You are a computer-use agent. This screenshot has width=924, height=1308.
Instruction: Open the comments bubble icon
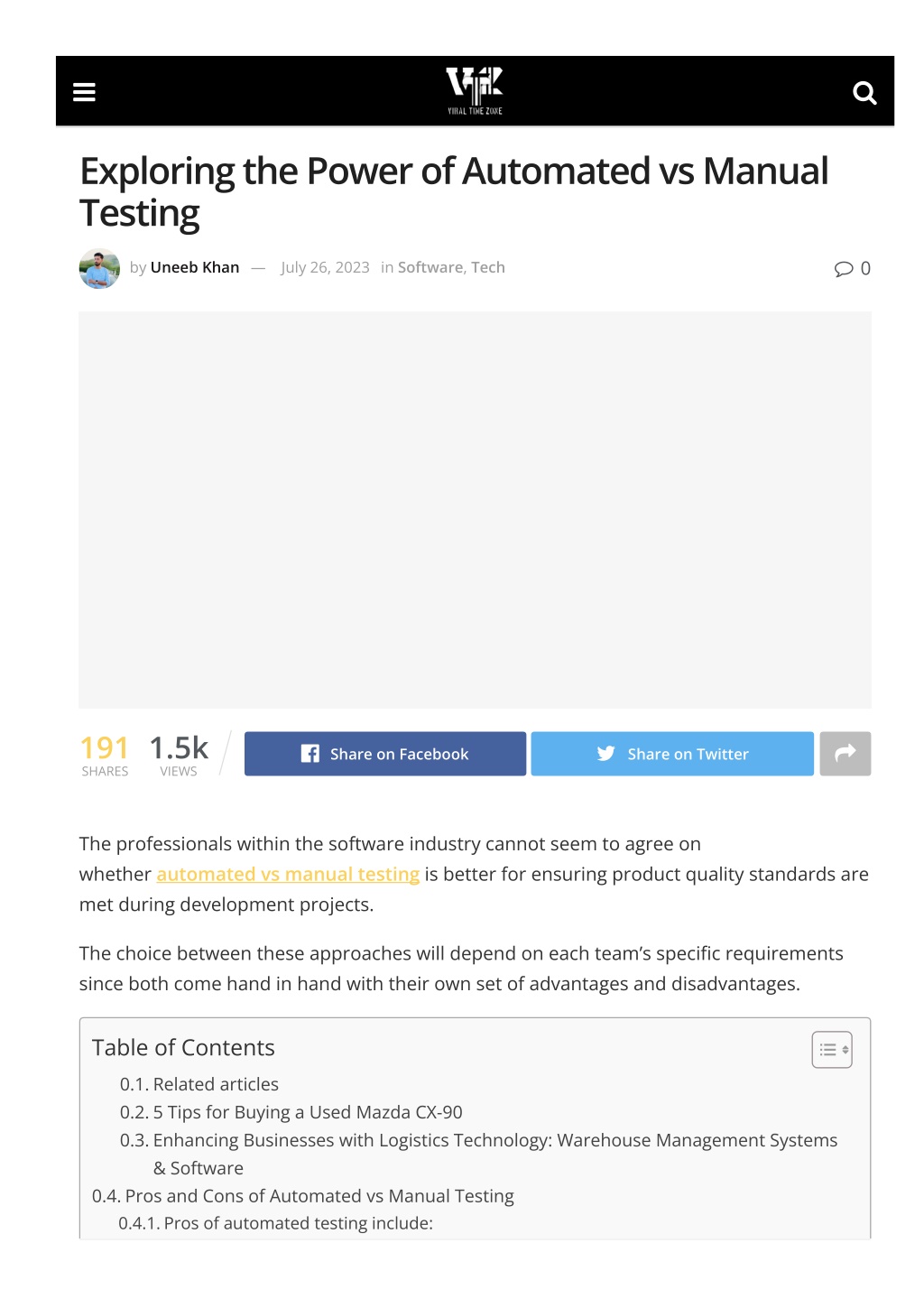(x=844, y=268)
